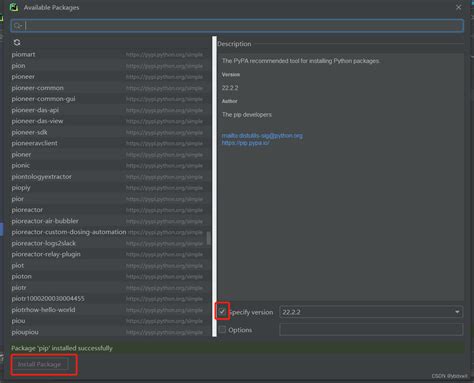This screenshot has height=383, width=474.
Task: Click the package list scrollbar thumb
Action: 209,238
